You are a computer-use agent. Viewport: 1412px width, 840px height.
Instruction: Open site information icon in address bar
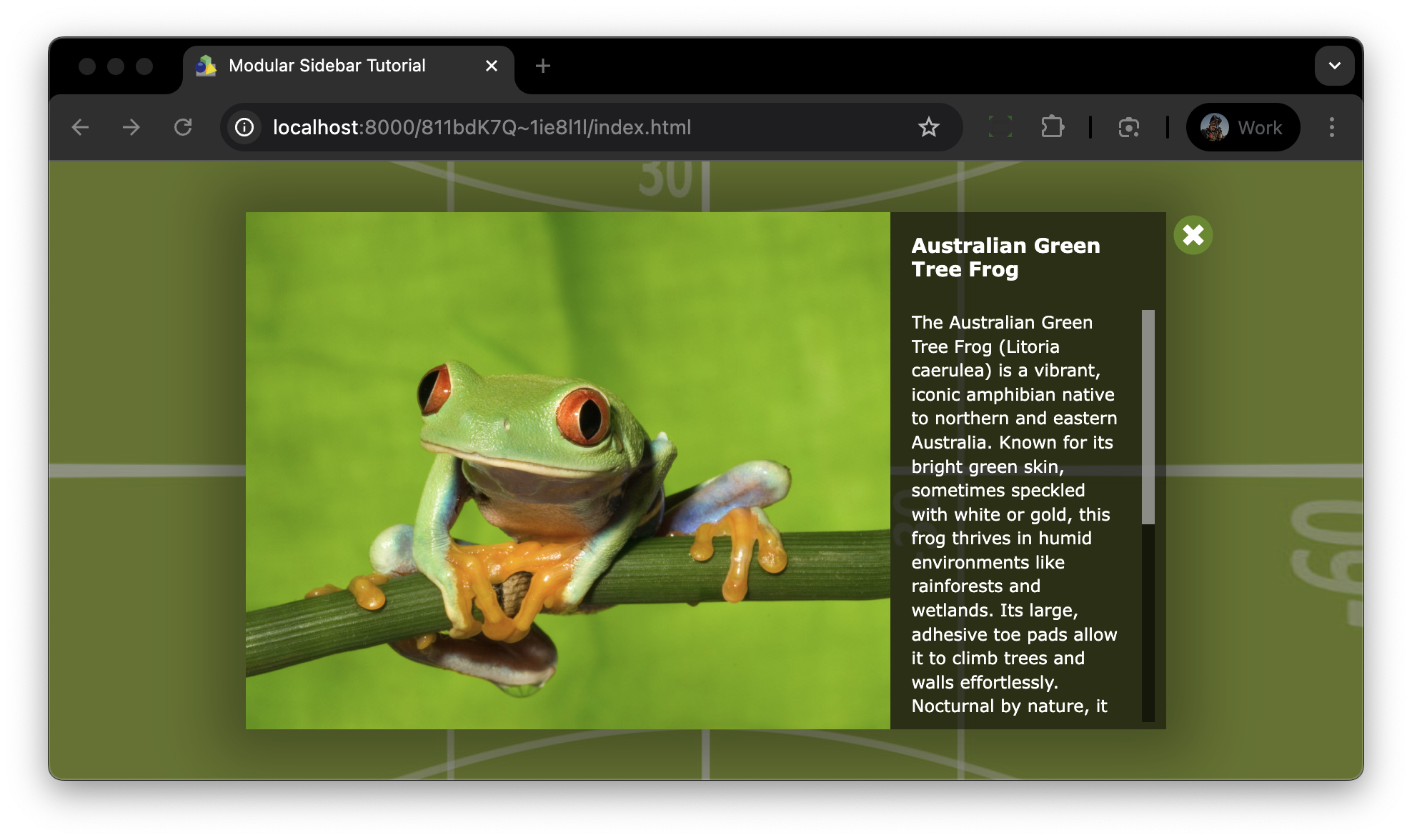coord(244,127)
